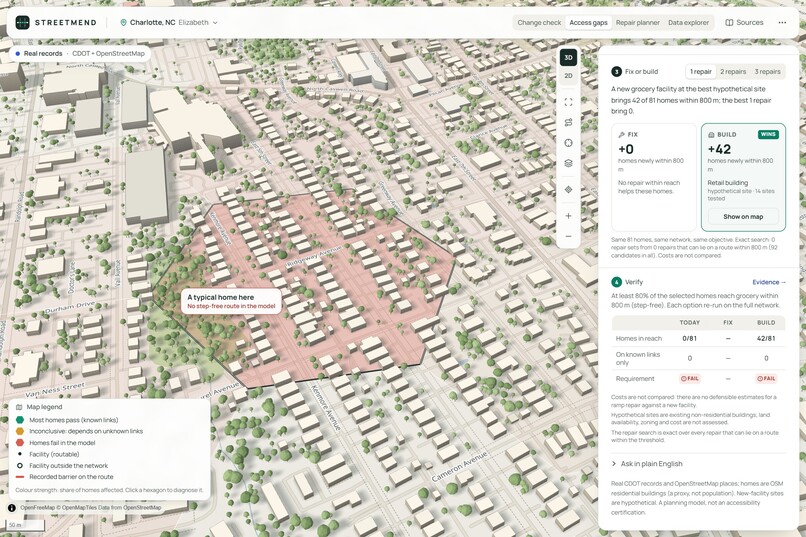The width and height of the screenshot is (806, 537).
Task: Expand the Ask in plain English section
Action: (x=647, y=464)
